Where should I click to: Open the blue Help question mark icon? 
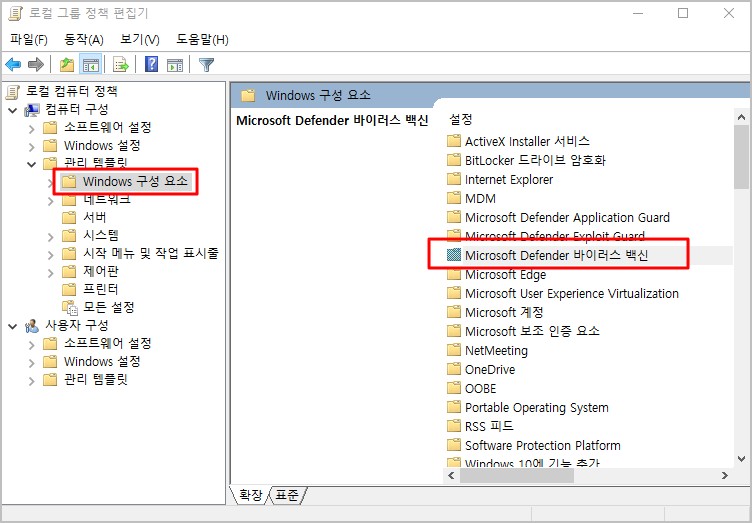click(x=152, y=64)
